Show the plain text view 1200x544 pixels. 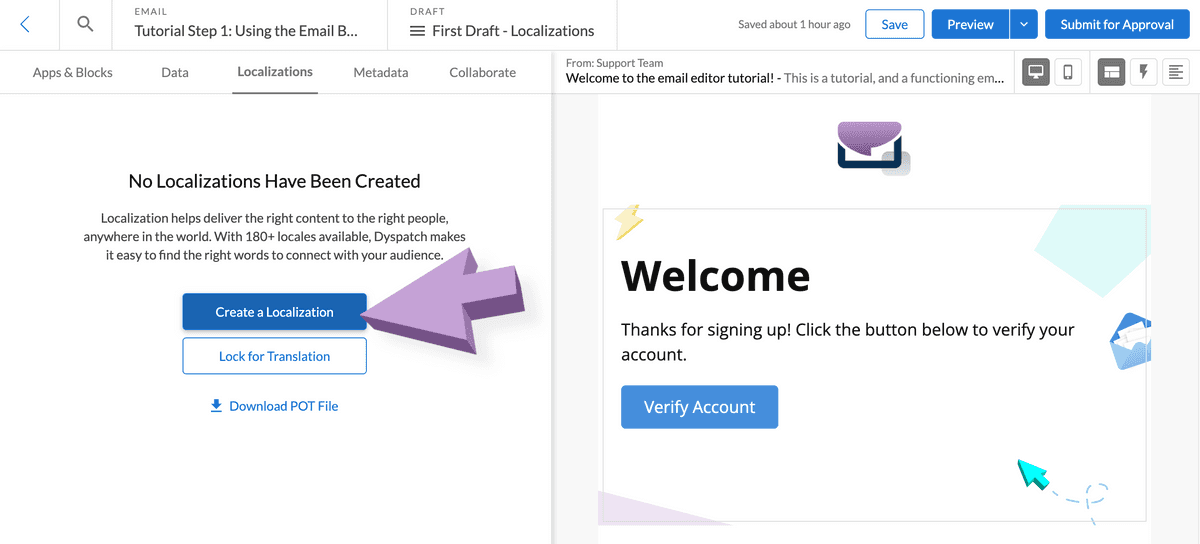pyautogui.click(x=1175, y=72)
